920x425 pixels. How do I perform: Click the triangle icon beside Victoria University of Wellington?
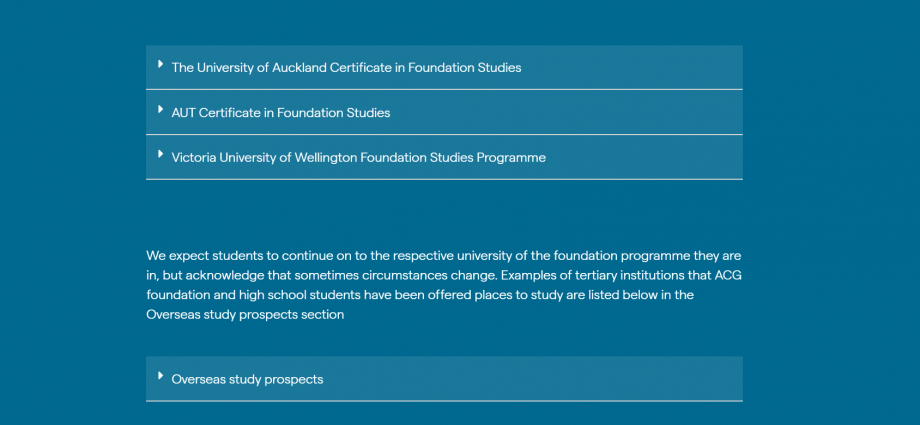pyautogui.click(x=161, y=154)
